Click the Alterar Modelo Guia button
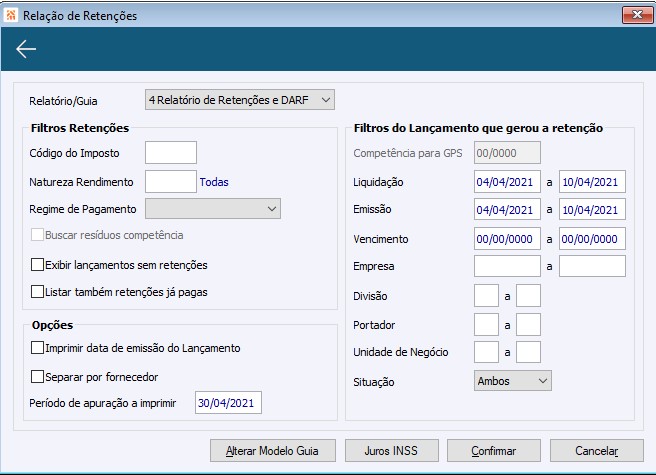The width and height of the screenshot is (656, 475). pyautogui.click(x=273, y=450)
